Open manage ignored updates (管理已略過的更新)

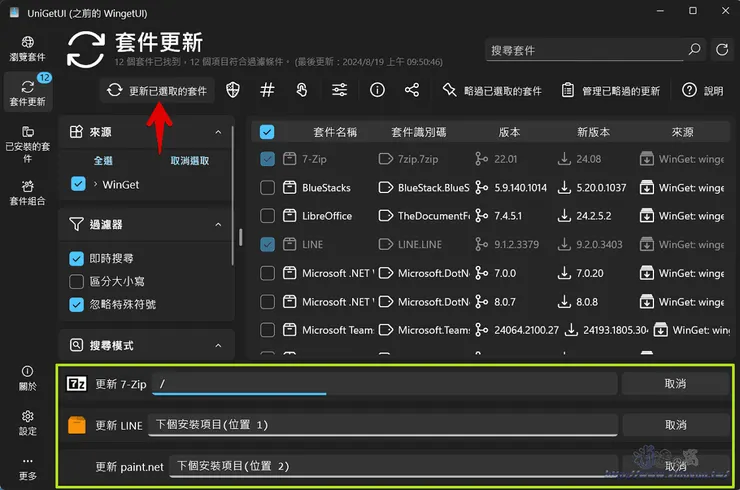point(611,91)
